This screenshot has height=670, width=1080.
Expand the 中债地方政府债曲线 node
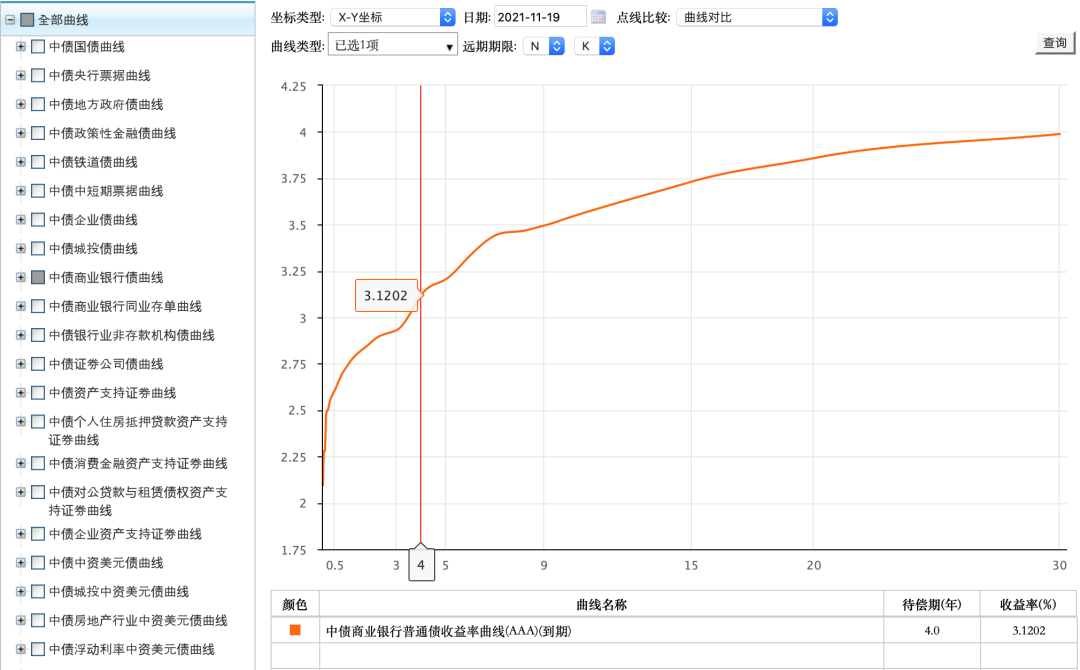[21, 104]
